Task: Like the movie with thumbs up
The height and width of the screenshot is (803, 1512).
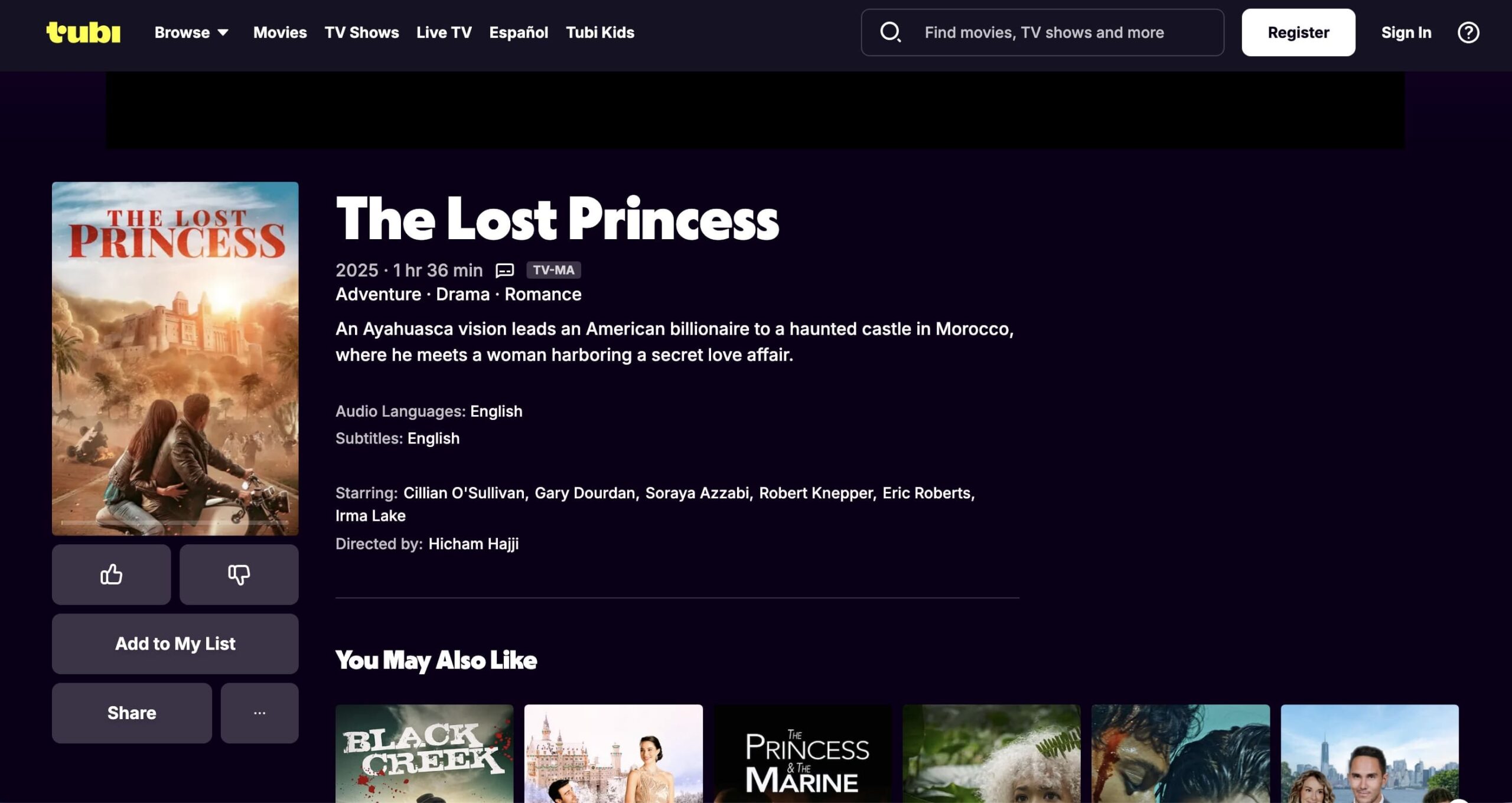Action: point(111,574)
